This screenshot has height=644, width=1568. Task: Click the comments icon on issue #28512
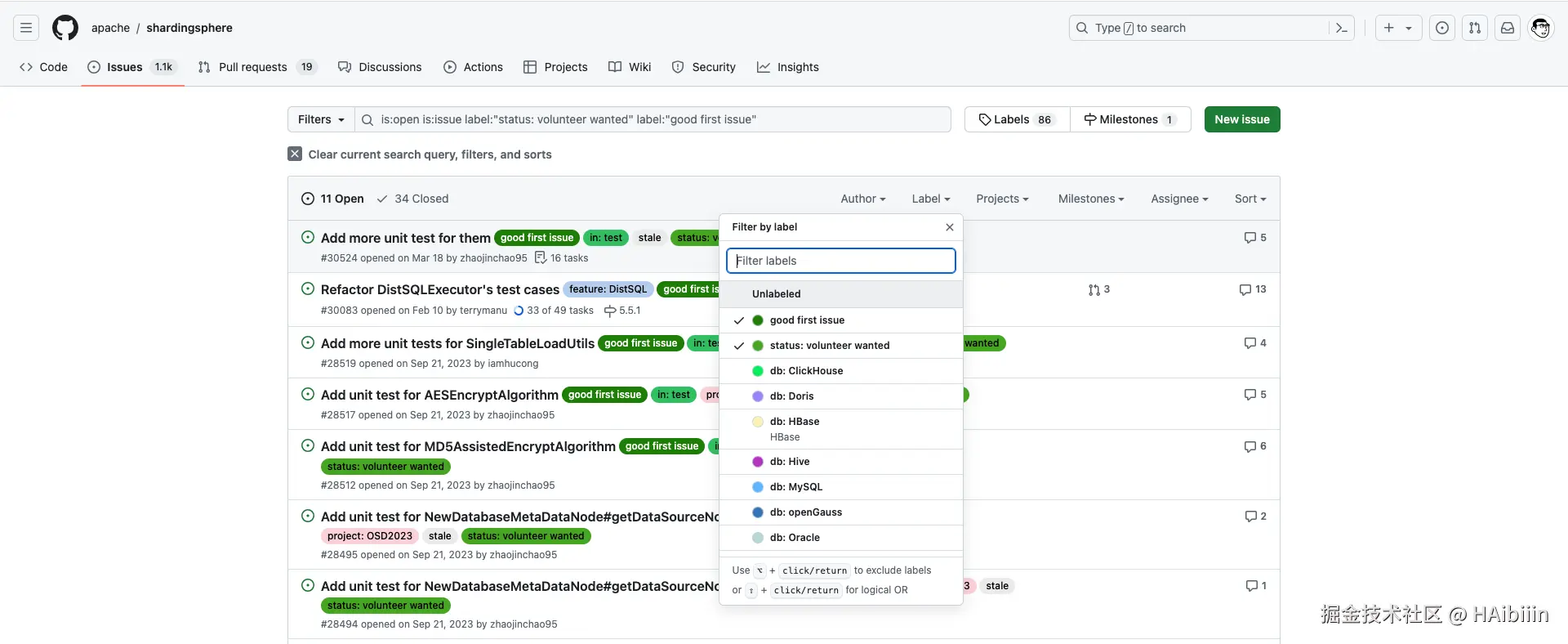[x=1250, y=446]
